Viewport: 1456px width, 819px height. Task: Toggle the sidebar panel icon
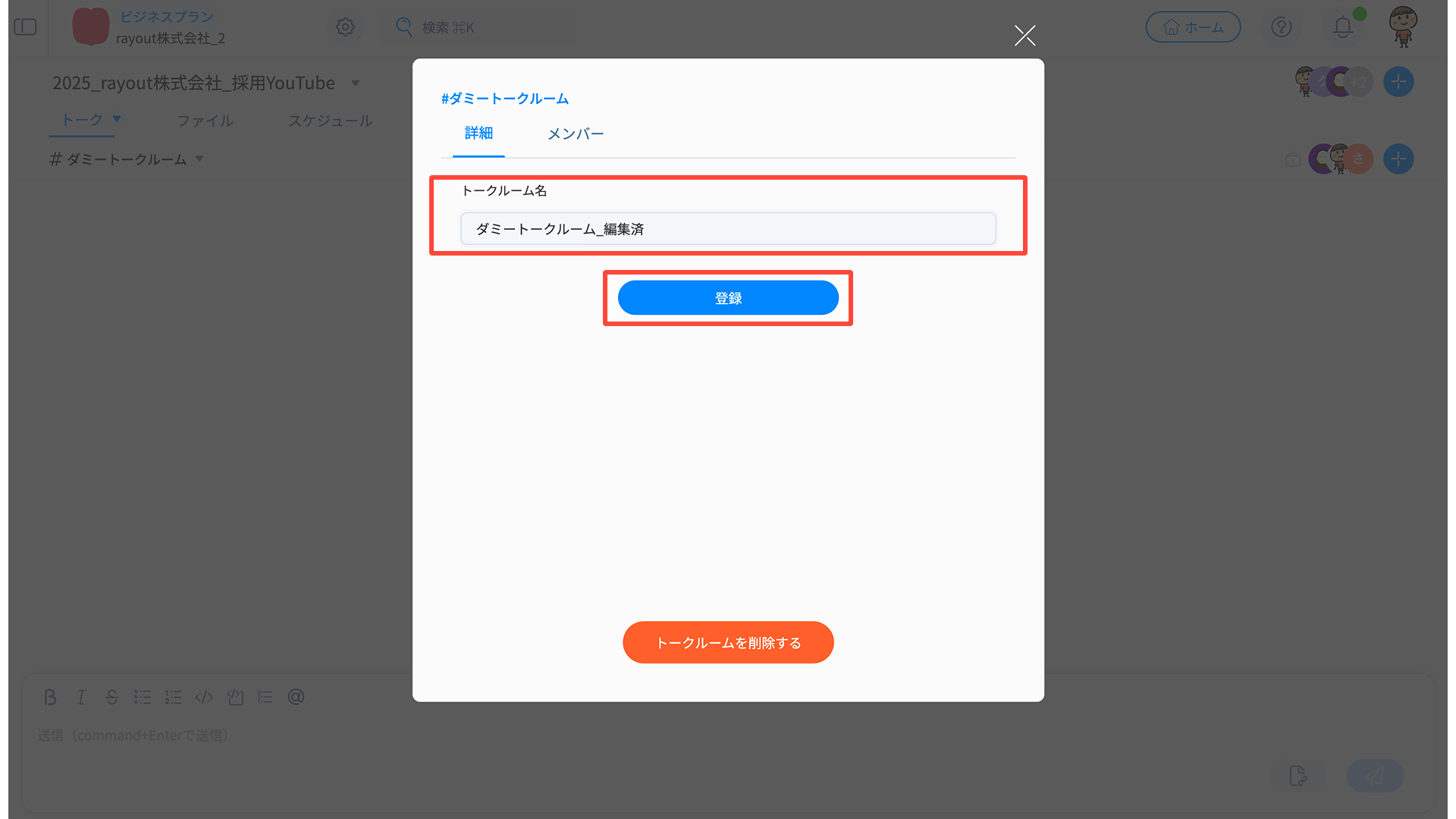pos(25,27)
